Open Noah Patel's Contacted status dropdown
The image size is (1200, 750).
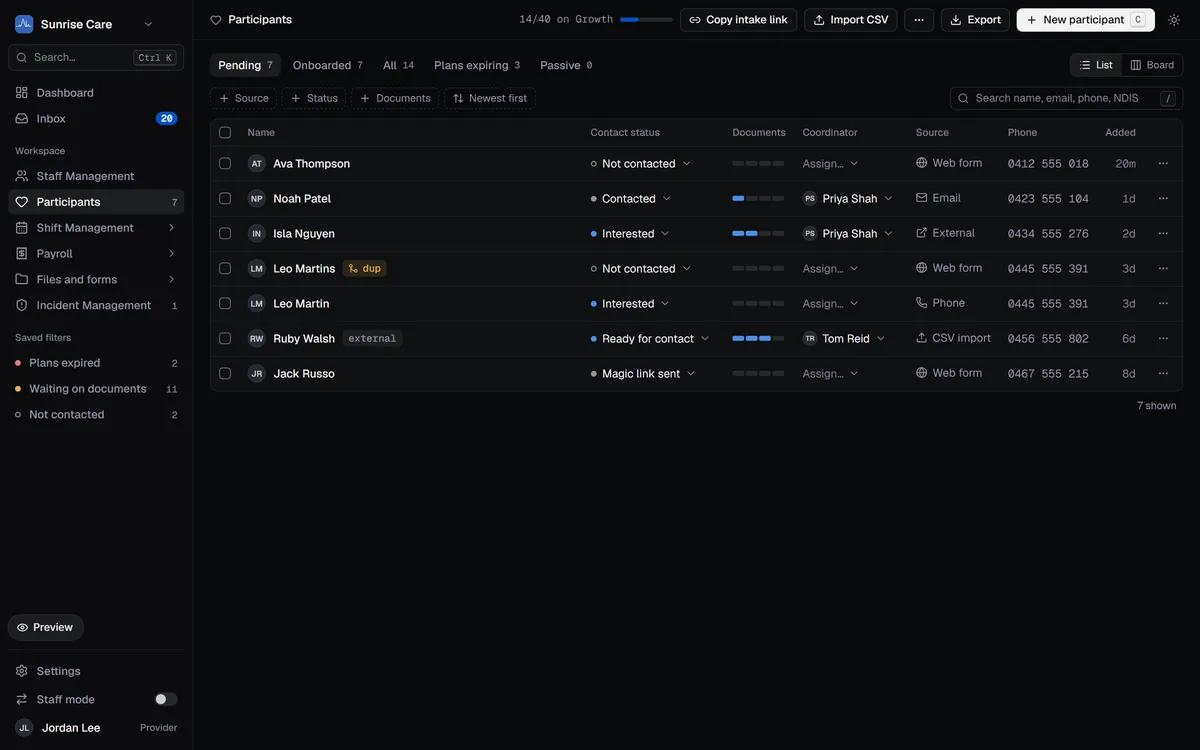[x=631, y=199]
